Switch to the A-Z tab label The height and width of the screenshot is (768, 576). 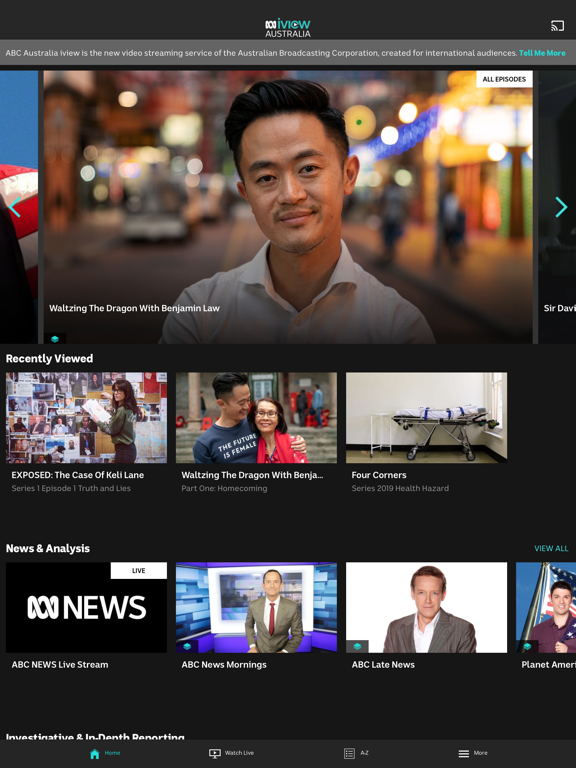tap(364, 753)
